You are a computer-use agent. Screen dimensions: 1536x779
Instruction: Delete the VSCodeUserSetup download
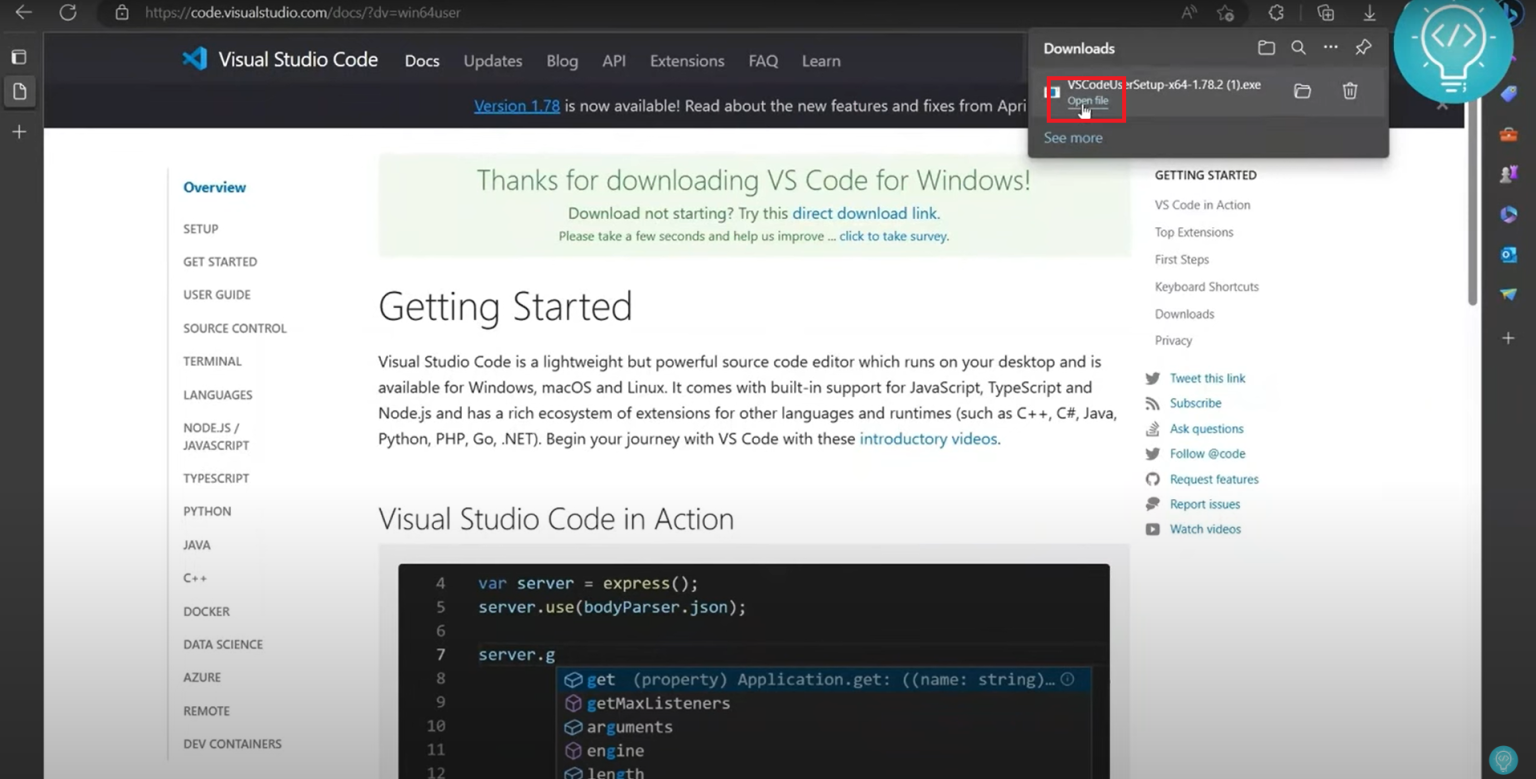click(x=1349, y=90)
